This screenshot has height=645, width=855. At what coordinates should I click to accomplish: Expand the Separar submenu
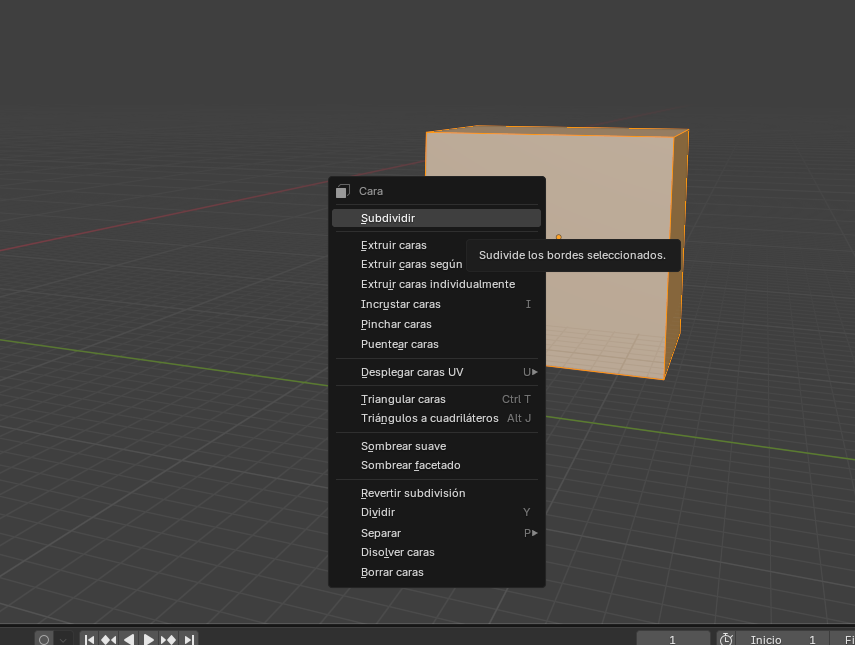(381, 533)
